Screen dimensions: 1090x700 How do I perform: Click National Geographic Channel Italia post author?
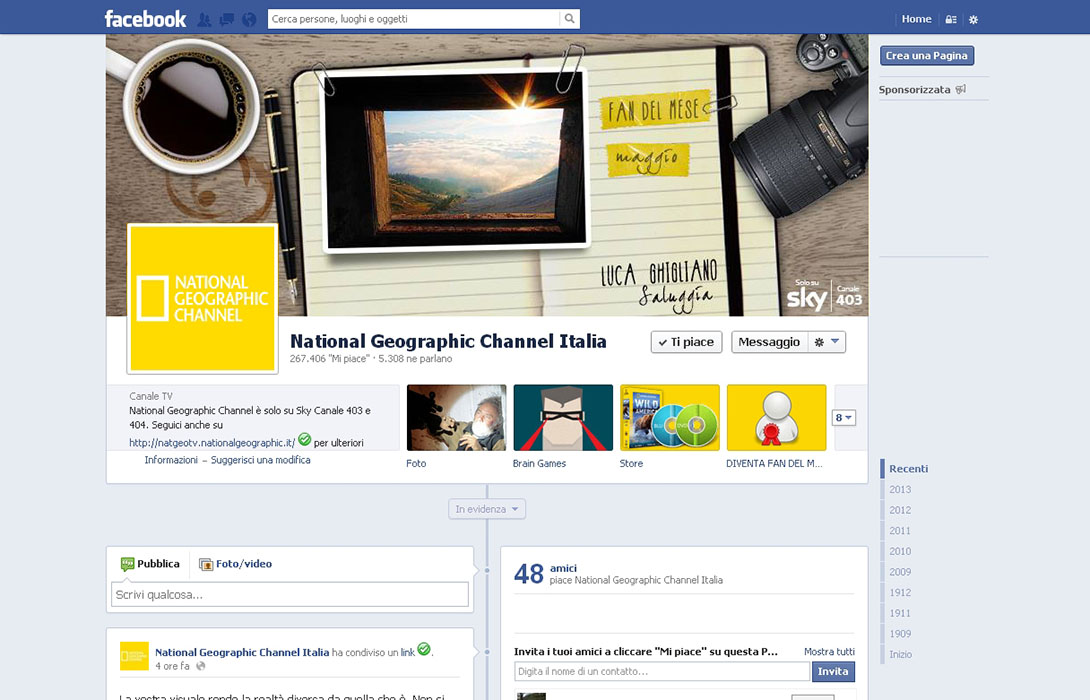(x=242, y=652)
